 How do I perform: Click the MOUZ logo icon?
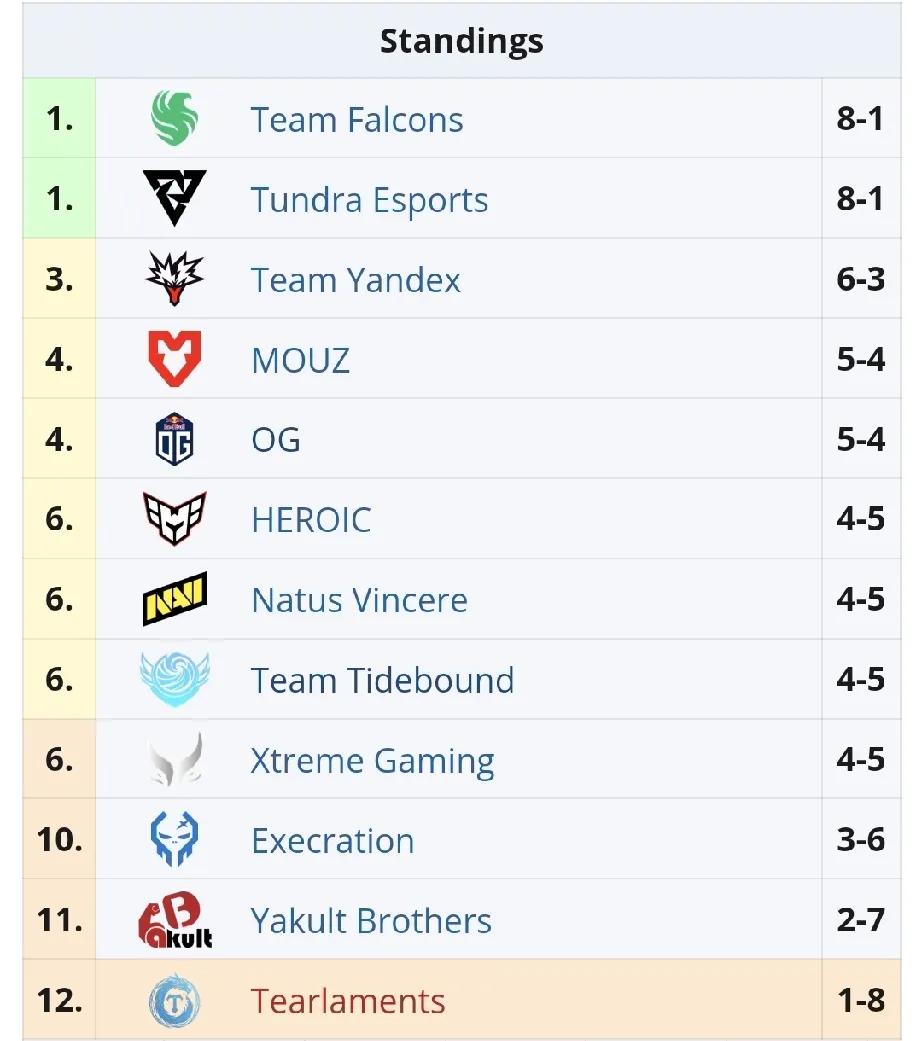click(175, 359)
